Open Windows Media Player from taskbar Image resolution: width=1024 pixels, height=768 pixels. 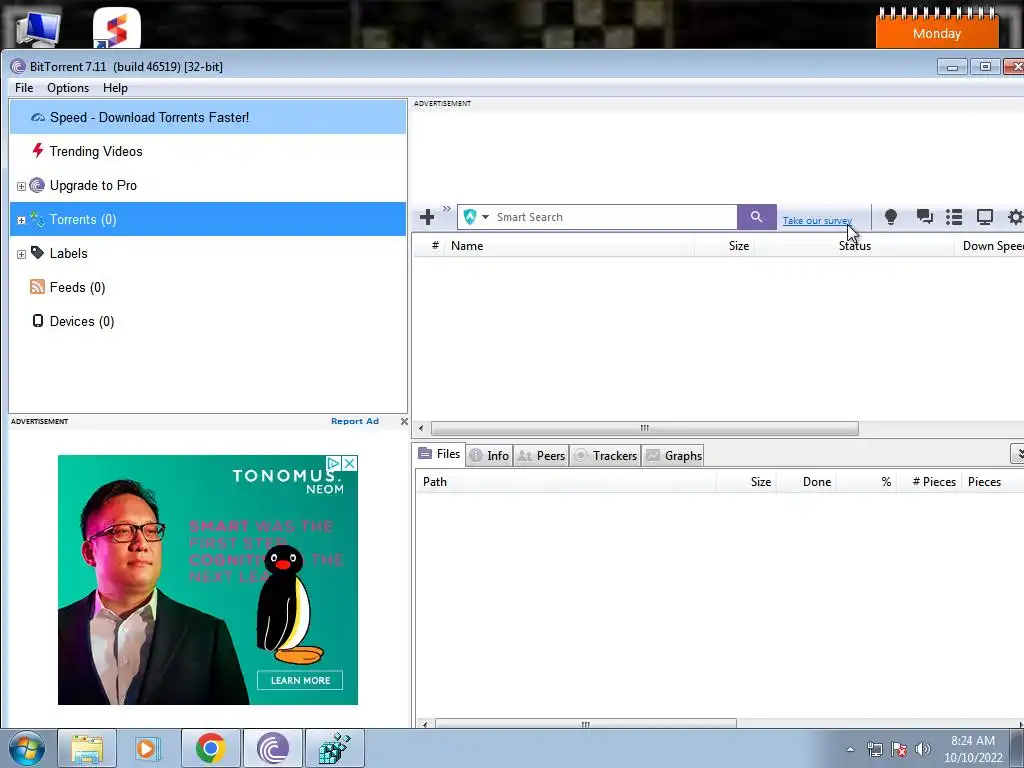(x=147, y=748)
